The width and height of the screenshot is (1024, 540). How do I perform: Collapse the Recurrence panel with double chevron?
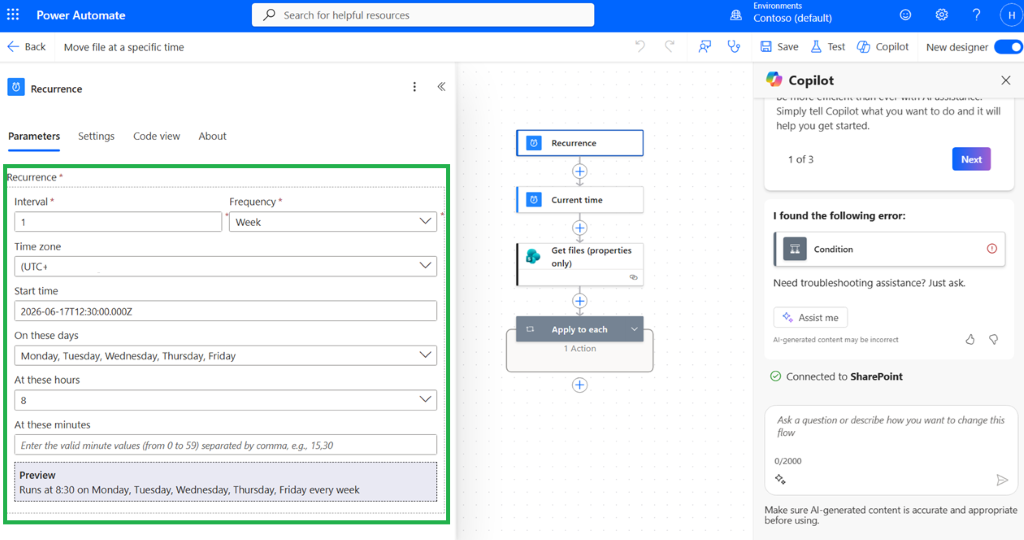click(x=441, y=87)
